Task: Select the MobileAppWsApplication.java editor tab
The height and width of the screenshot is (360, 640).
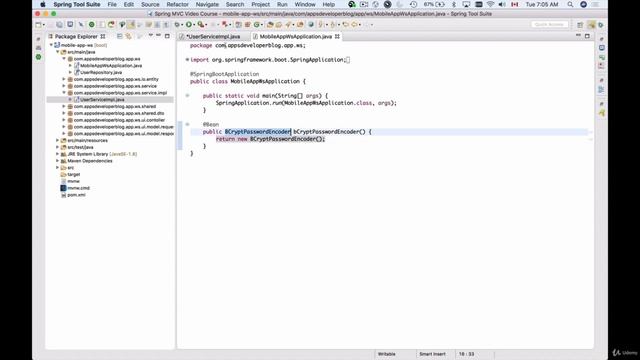Action: 296,37
